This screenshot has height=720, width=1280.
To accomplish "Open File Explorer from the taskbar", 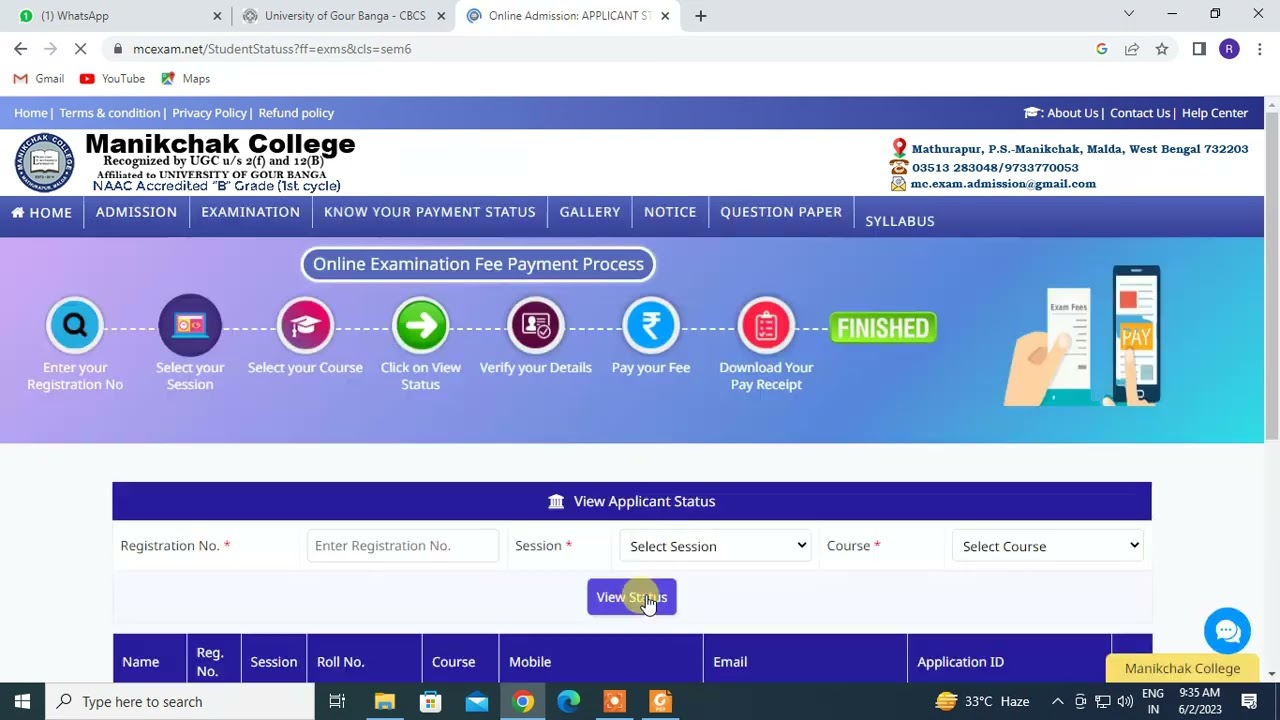I will click(x=385, y=701).
